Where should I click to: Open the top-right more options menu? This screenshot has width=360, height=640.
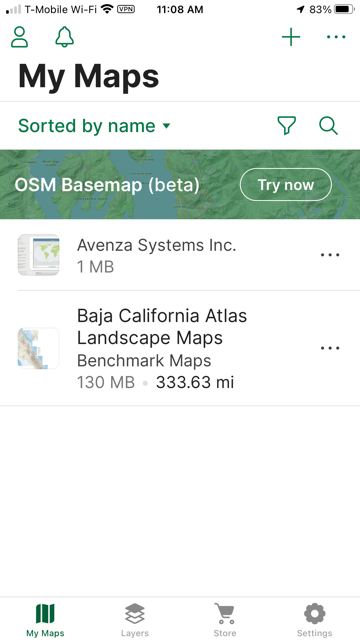[336, 37]
